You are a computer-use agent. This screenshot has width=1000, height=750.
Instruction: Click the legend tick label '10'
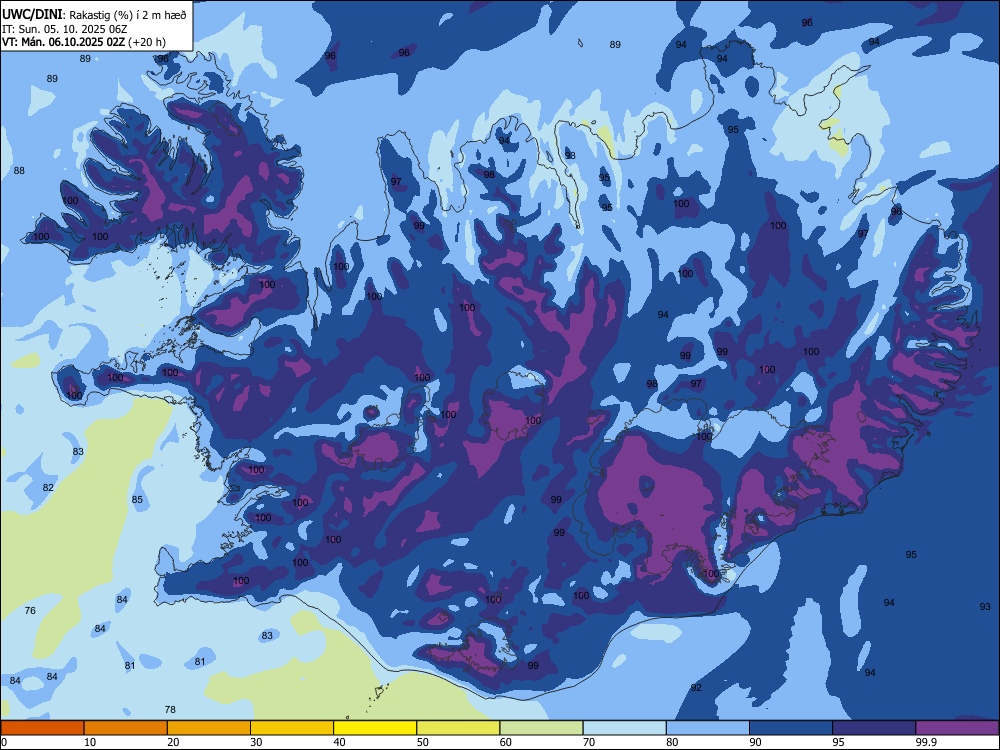90,742
